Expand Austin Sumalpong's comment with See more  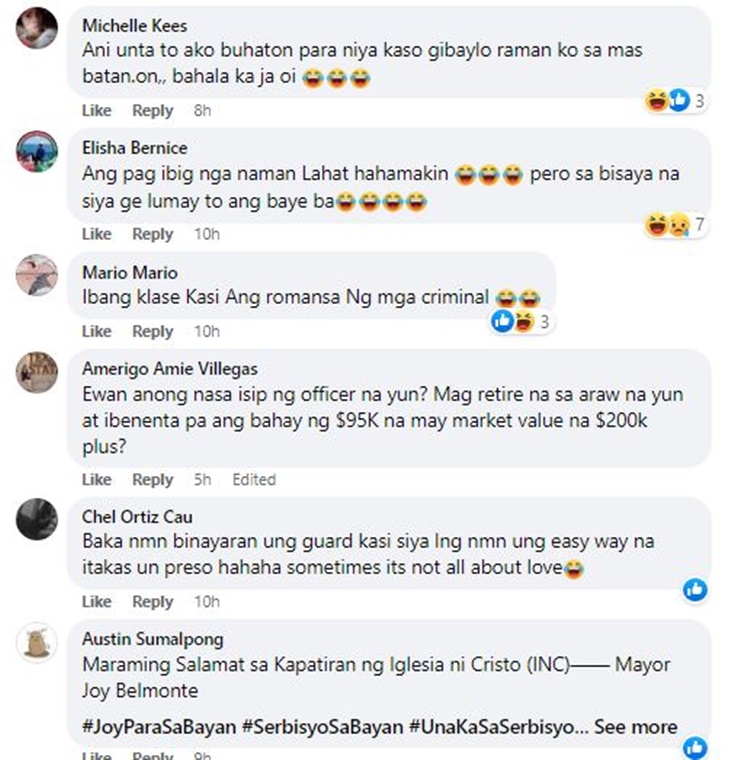coord(636,727)
